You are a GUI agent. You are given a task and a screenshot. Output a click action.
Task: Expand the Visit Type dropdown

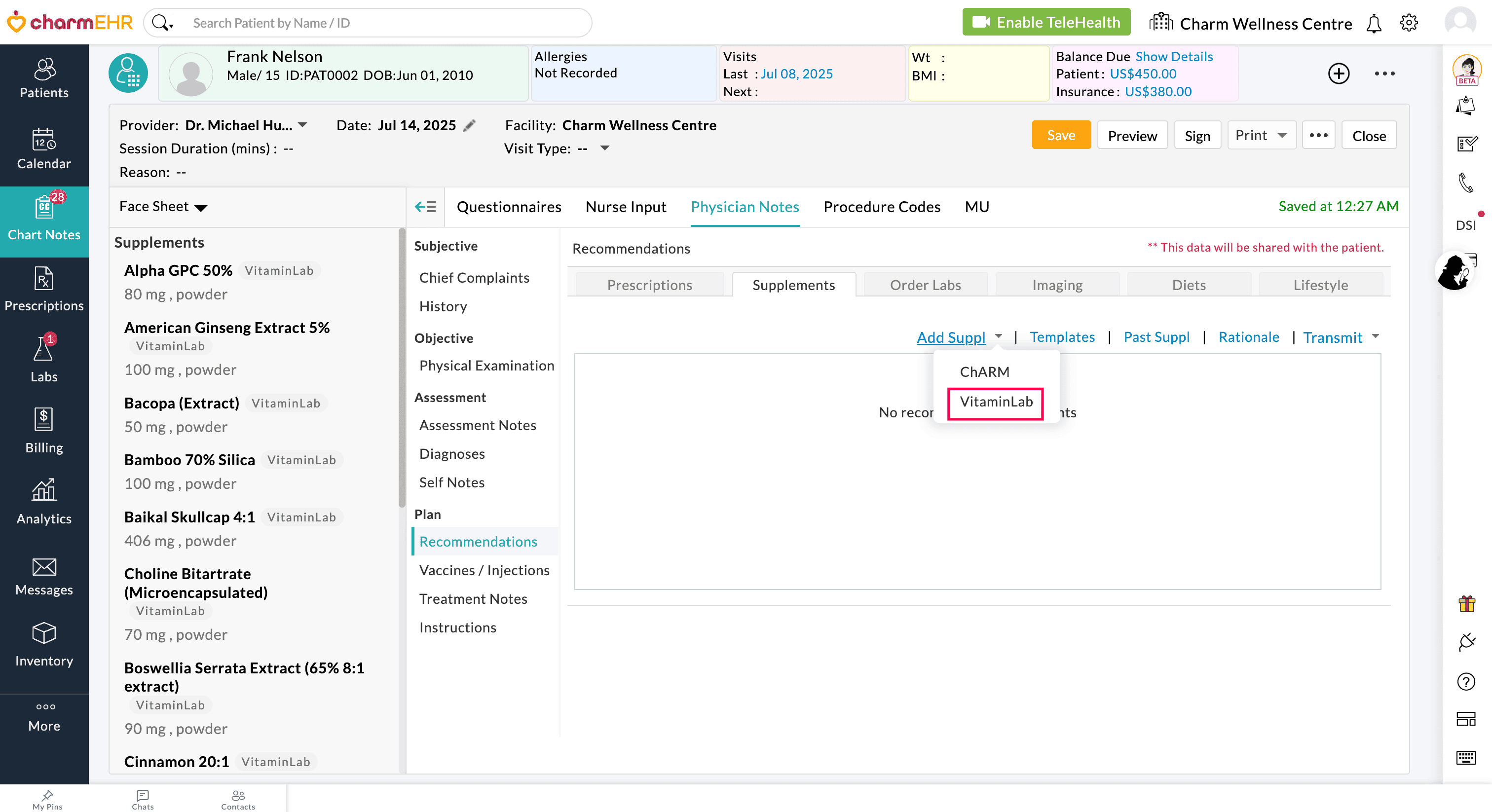604,148
